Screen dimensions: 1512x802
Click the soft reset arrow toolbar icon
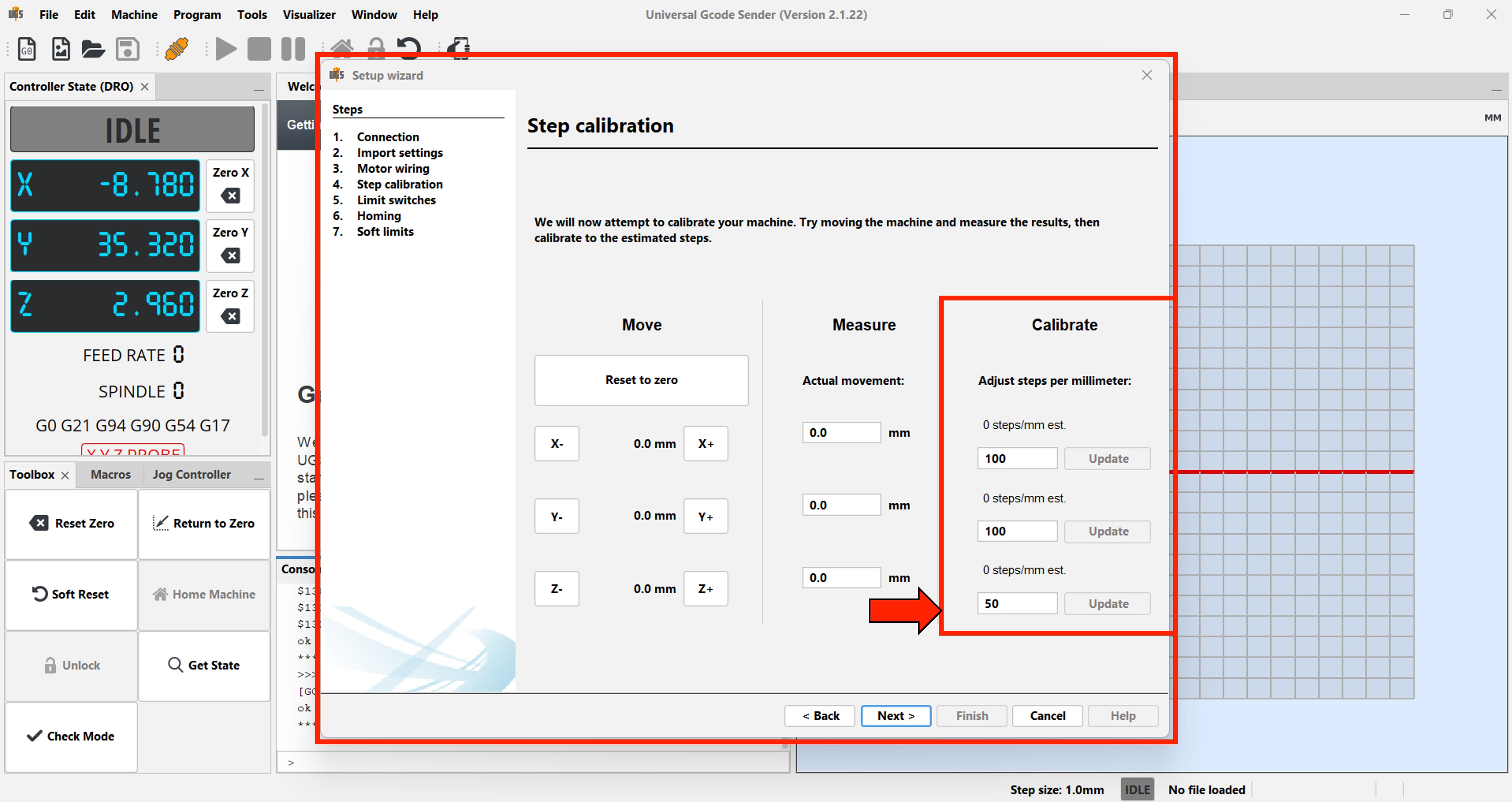coord(409,47)
